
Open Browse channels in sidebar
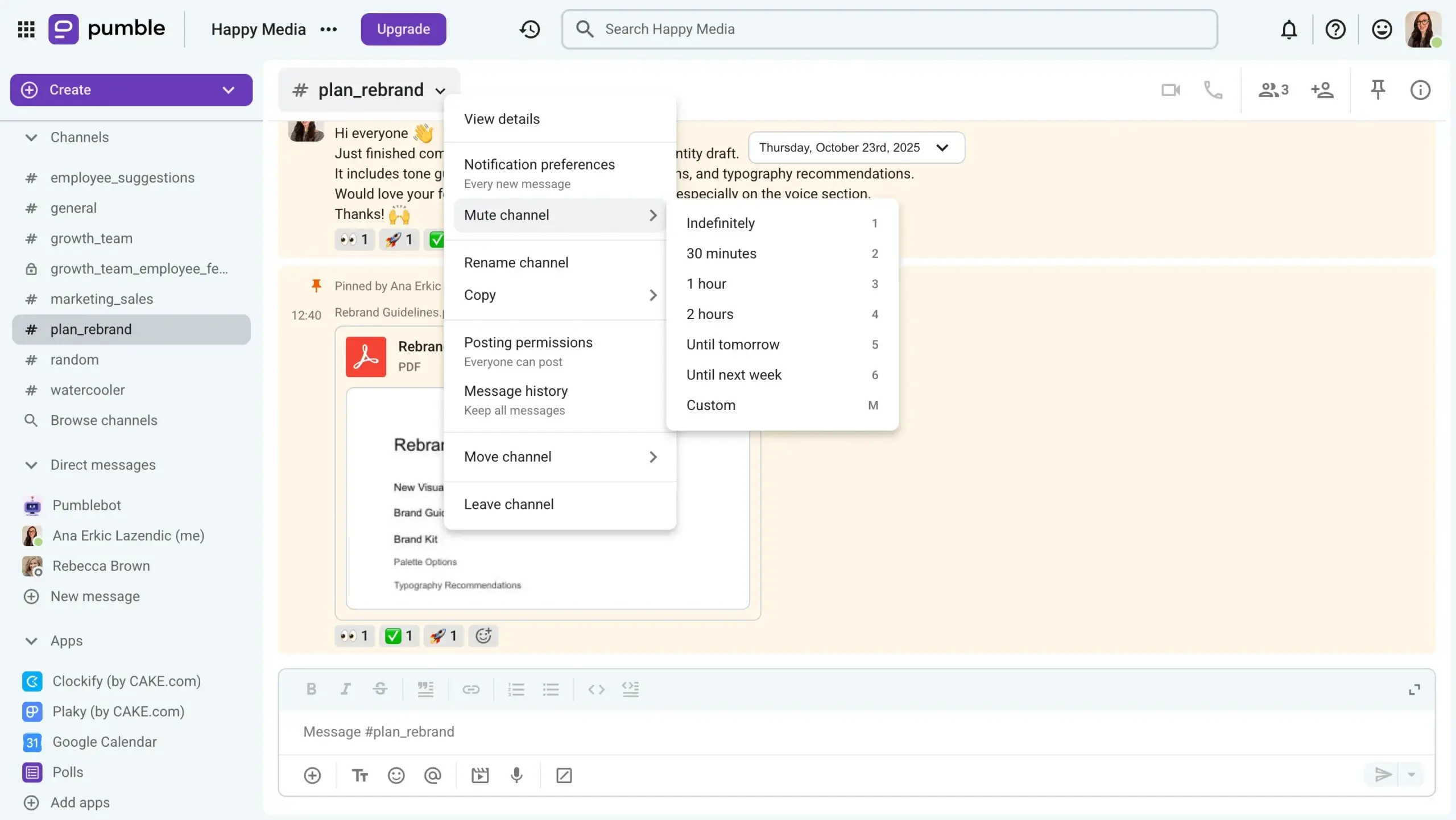coord(104,420)
